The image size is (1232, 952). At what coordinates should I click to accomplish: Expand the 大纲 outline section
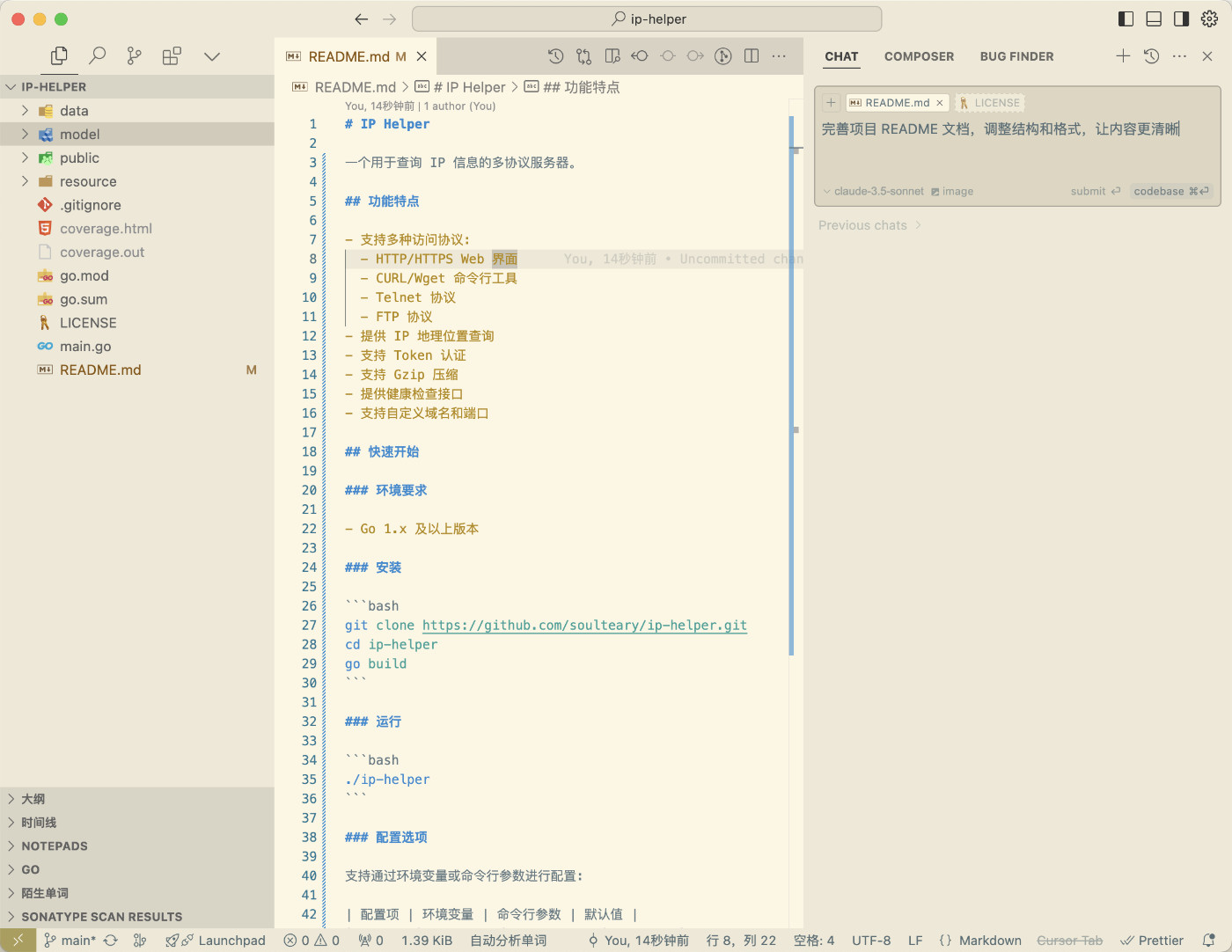tap(137, 799)
